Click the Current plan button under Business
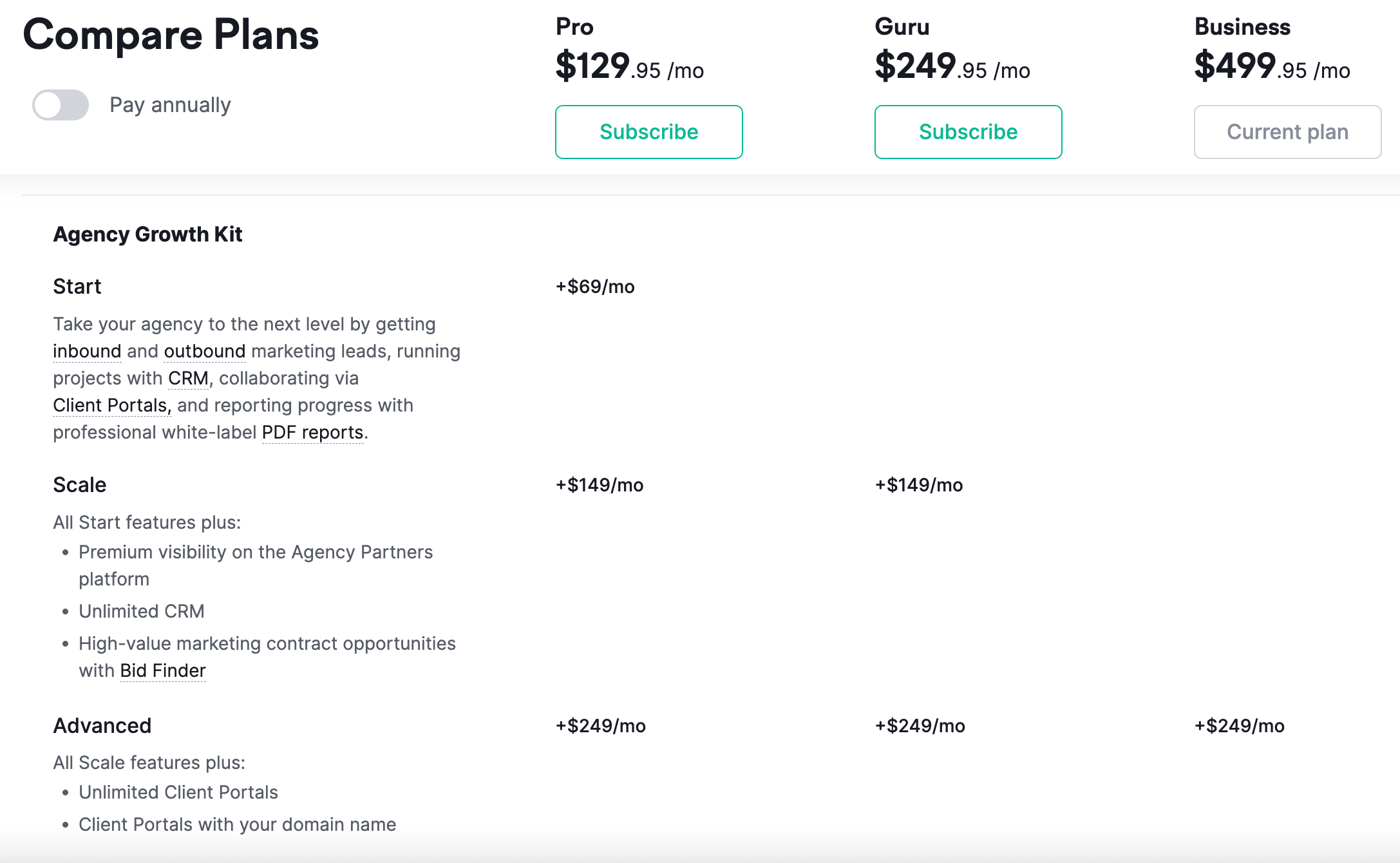 click(x=1287, y=132)
